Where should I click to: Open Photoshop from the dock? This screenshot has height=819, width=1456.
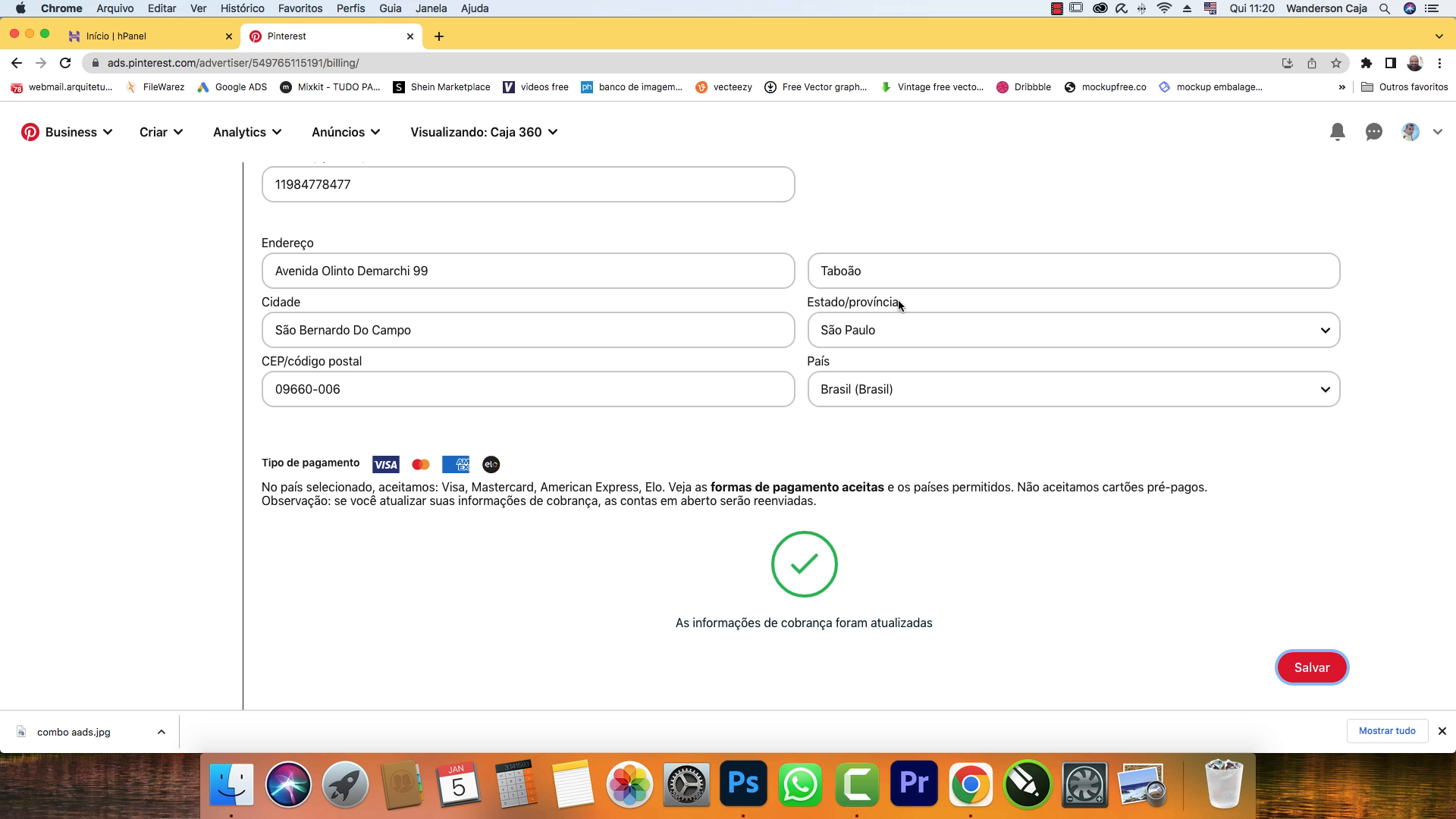pyautogui.click(x=743, y=784)
